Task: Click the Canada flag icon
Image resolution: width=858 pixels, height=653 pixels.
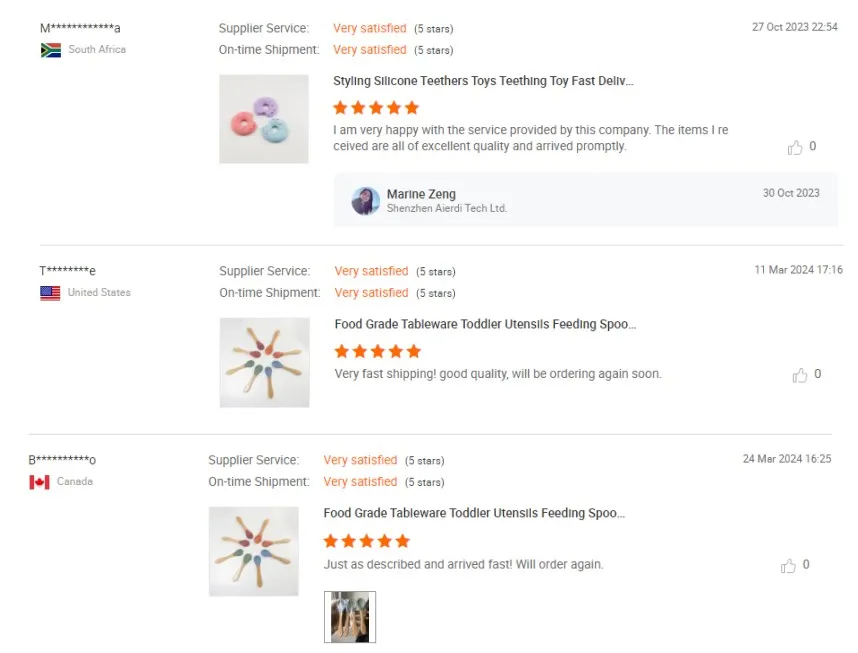Action: (39, 482)
